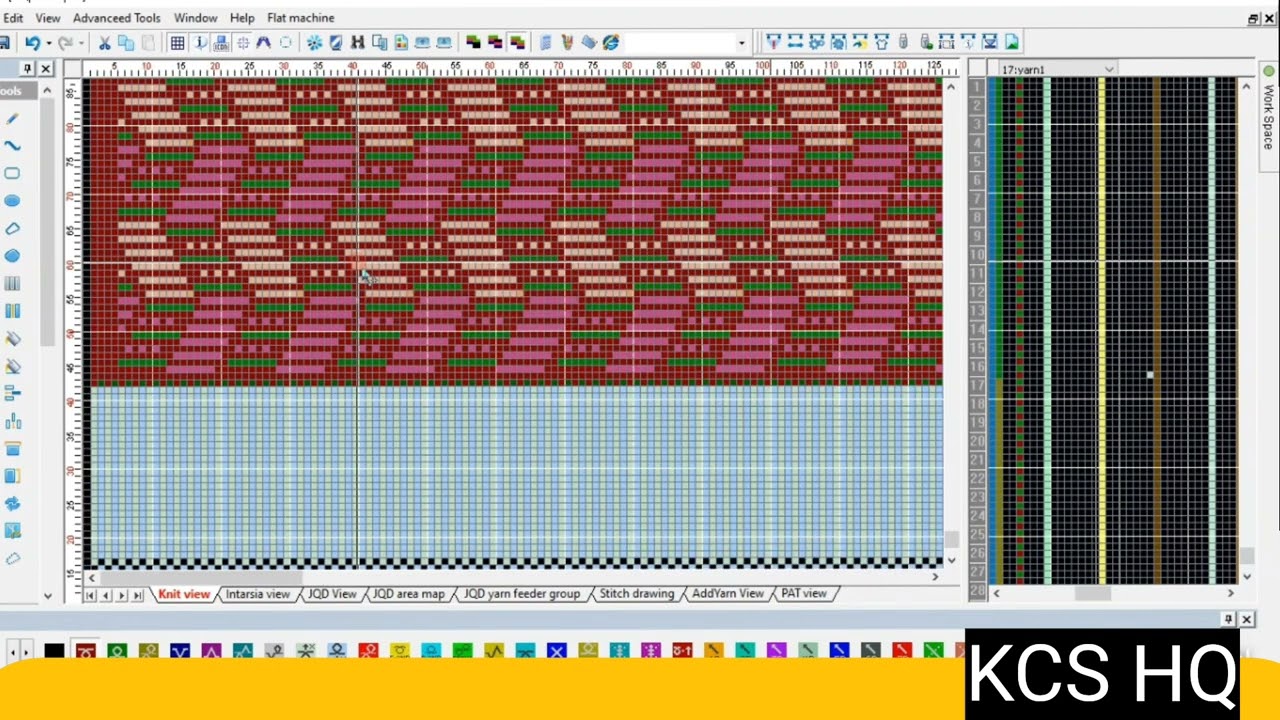Open the Redo history dropdown arrow
Viewport: 1280px width, 720px height.
pyautogui.click(x=81, y=43)
